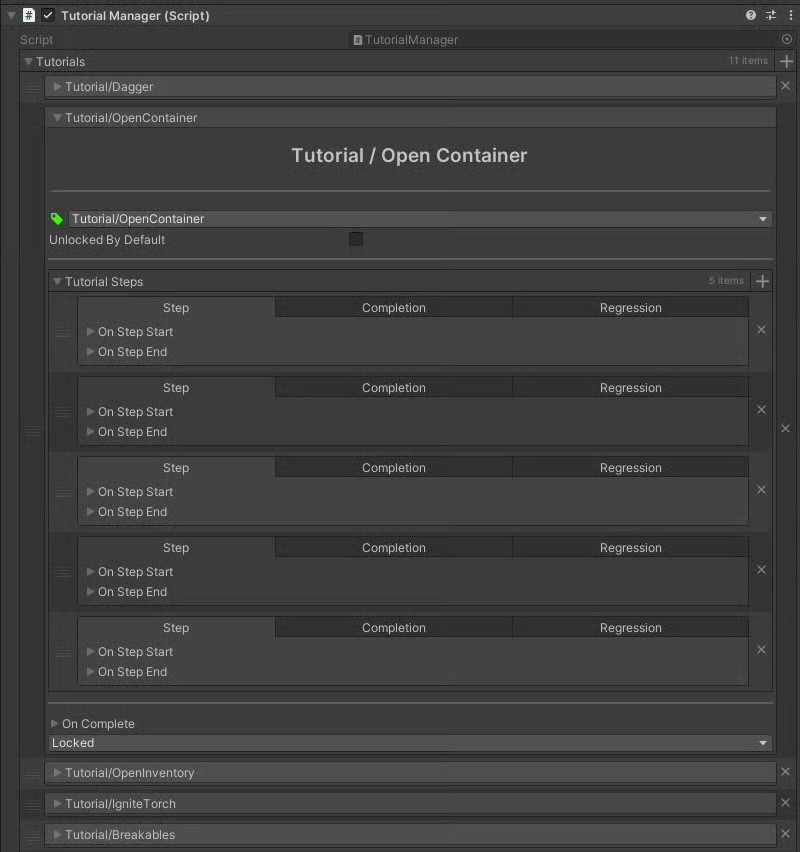Click the drag handle of Tutorial/Dagger
800x852 pixels.
pyautogui.click(x=34, y=87)
